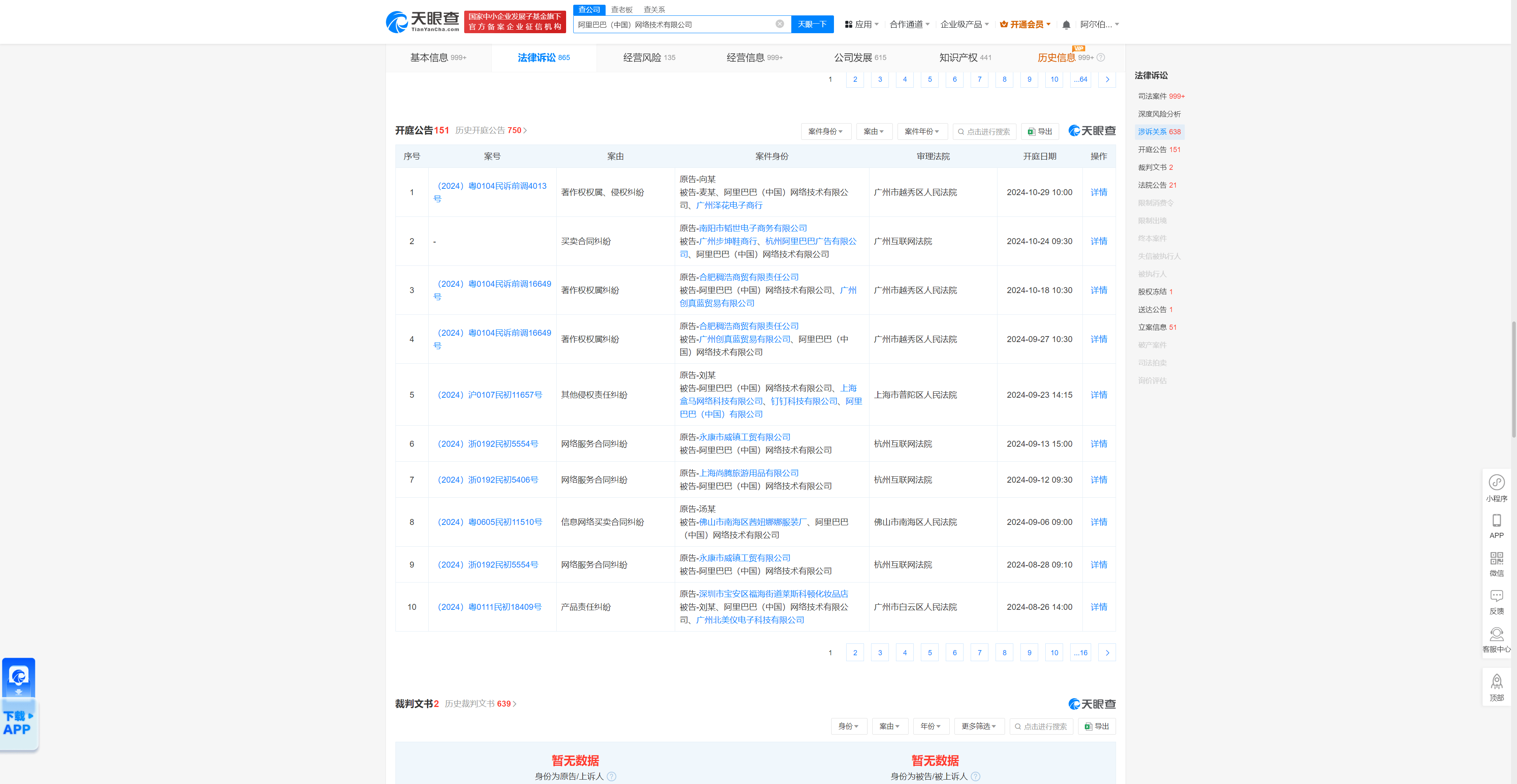This screenshot has height=784, width=1517.
Task: Go to the next page of 开庭公告 pagination
Action: coord(1107,653)
